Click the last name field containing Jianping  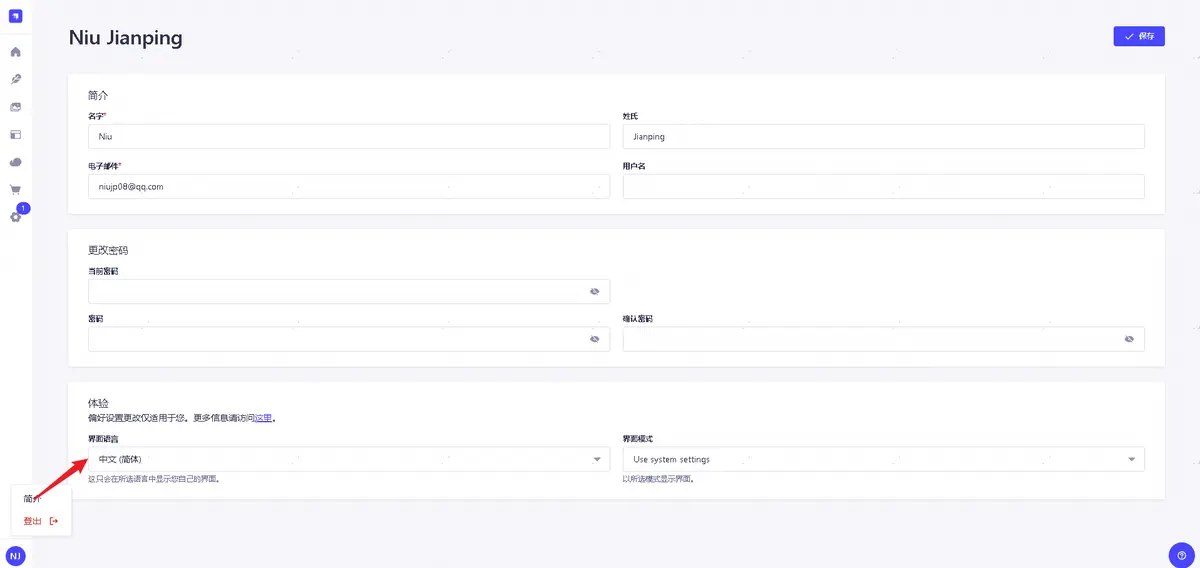click(884, 136)
